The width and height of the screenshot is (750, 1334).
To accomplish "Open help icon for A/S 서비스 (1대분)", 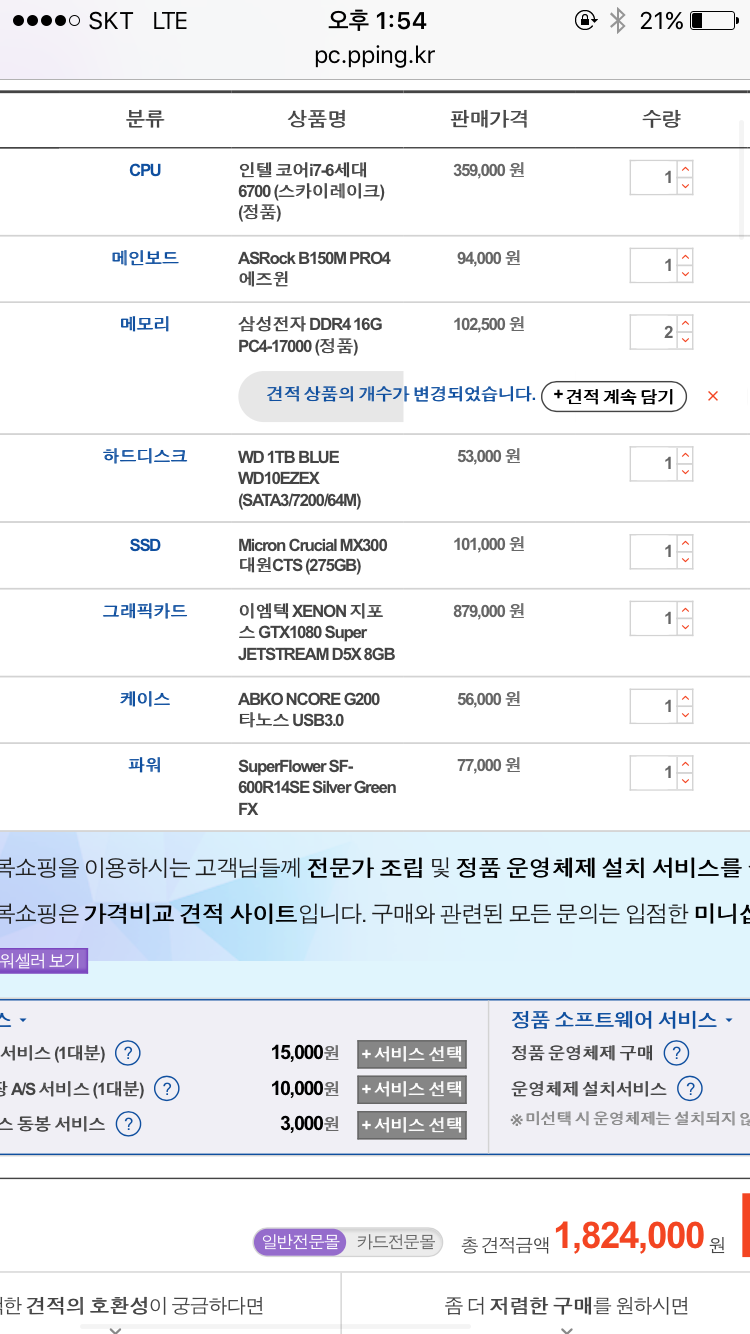I will (x=166, y=1088).
